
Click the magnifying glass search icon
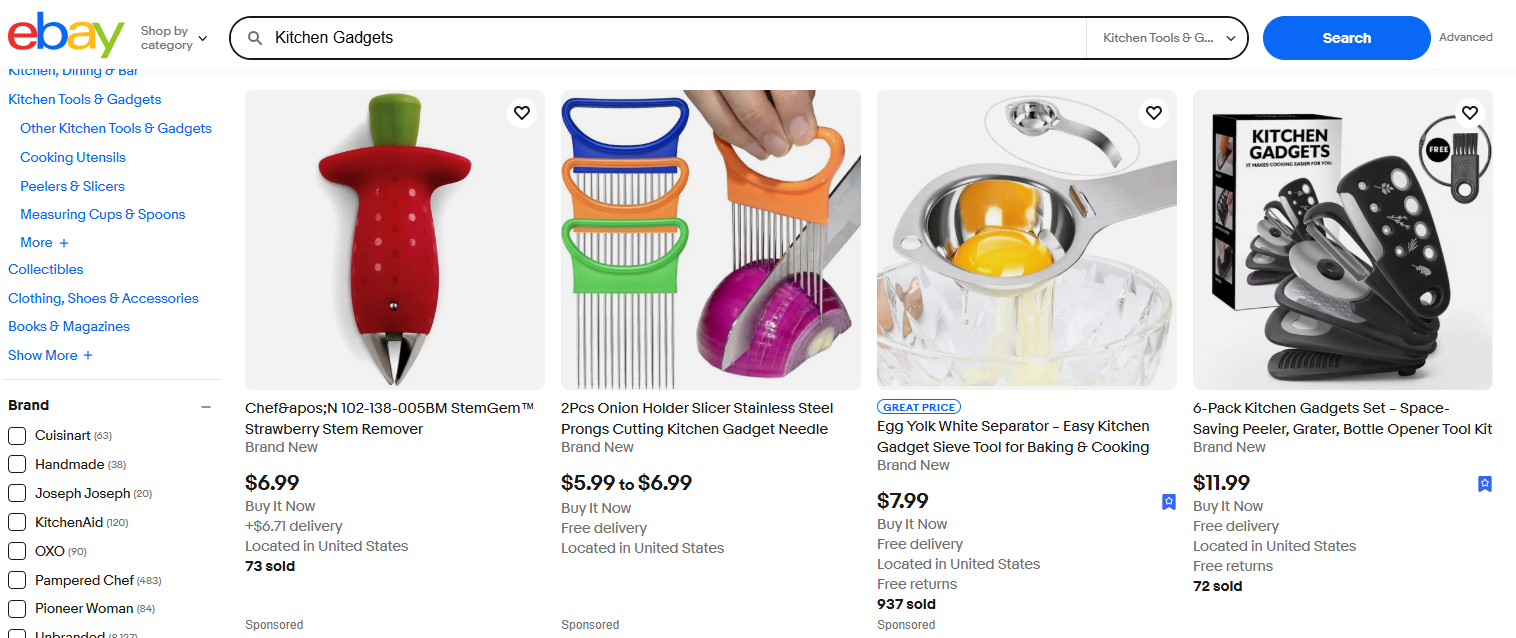(256, 37)
